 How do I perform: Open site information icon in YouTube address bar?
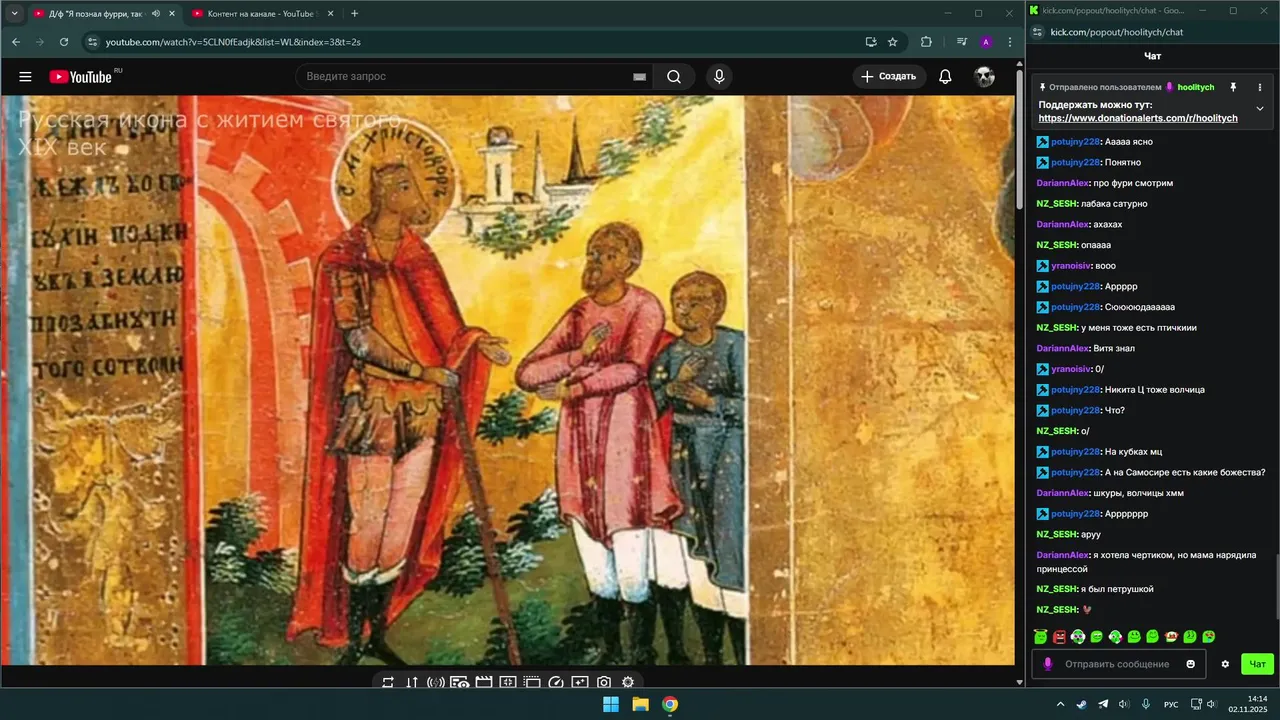93,42
